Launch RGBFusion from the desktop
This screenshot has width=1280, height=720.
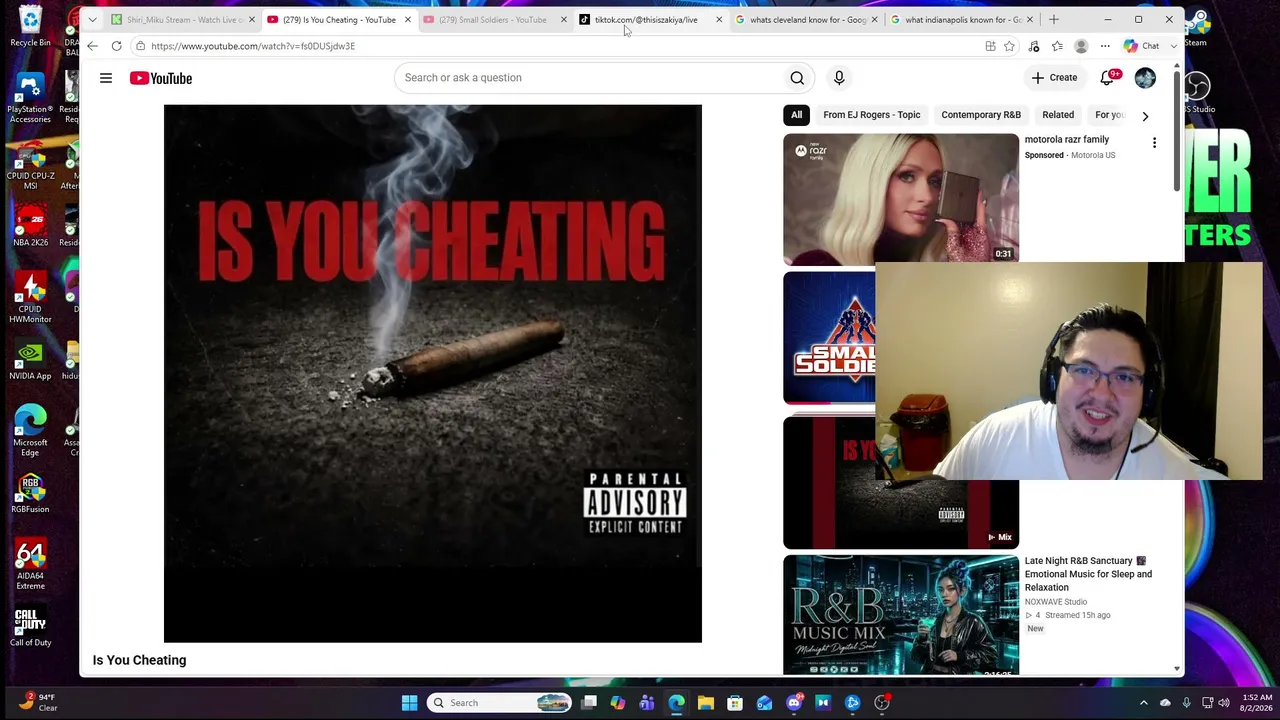(x=30, y=493)
